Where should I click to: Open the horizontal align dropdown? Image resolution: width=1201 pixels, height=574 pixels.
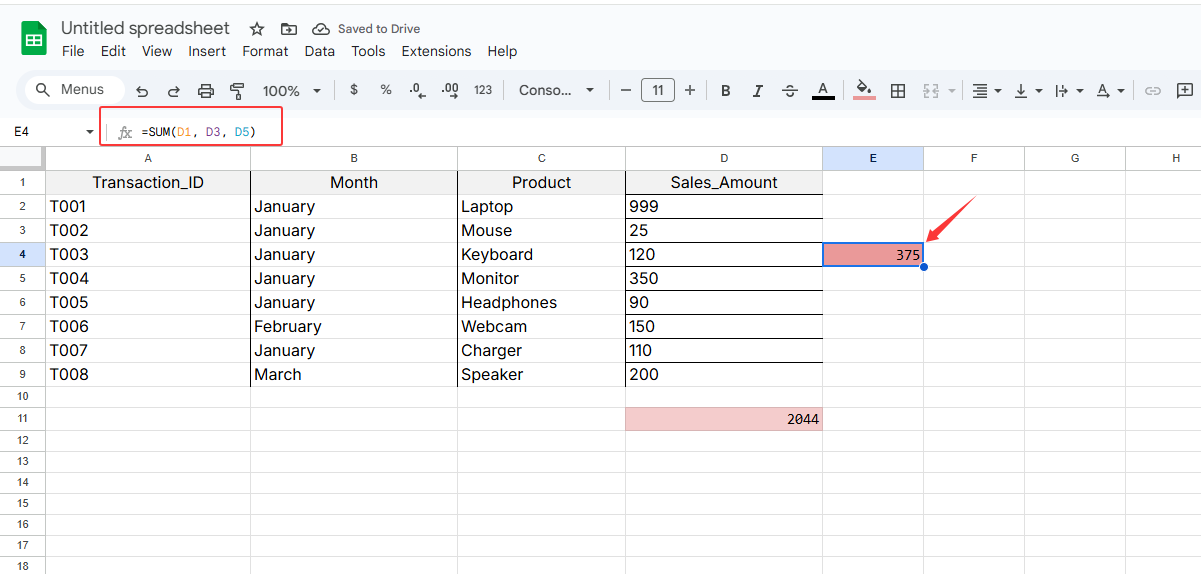pos(985,91)
